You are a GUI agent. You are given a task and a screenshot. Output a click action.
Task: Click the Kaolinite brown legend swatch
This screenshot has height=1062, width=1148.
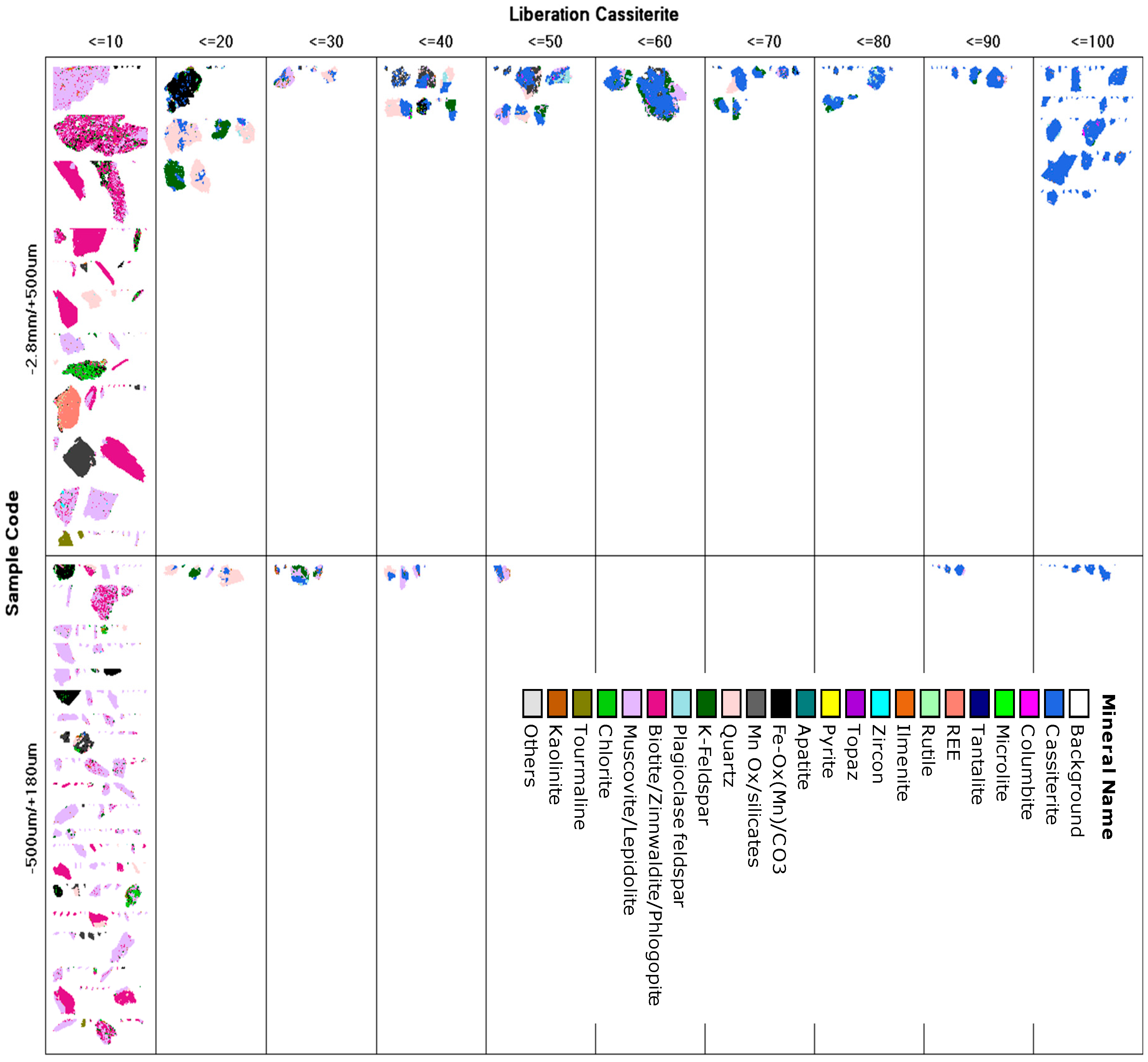click(x=557, y=703)
